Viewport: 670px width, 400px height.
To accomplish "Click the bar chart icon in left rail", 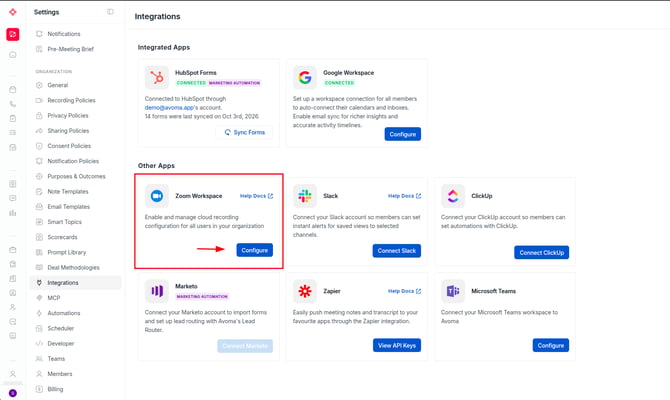I will click(13, 212).
